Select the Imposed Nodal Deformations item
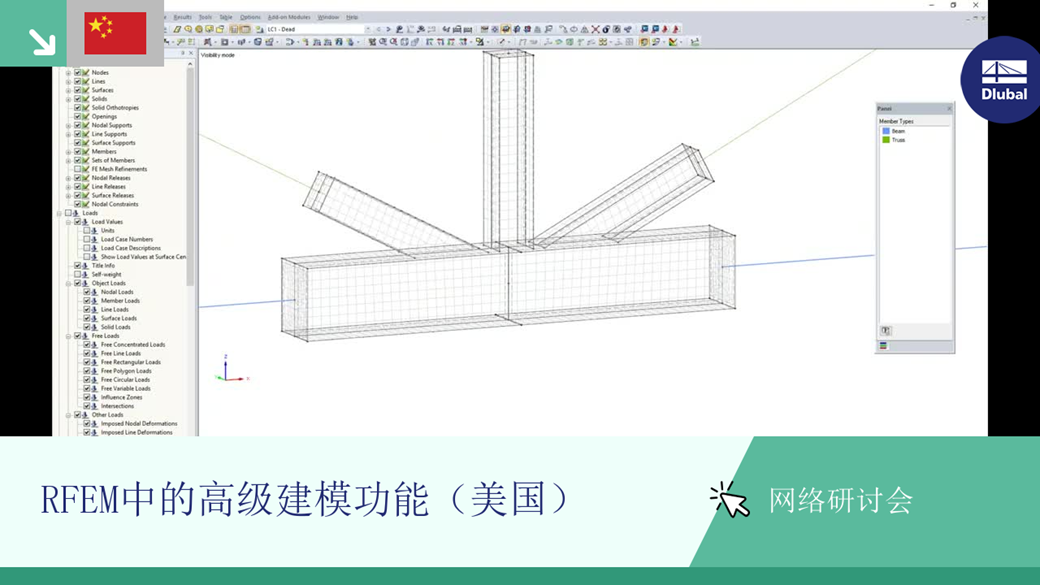The height and width of the screenshot is (585, 1040). pos(139,423)
